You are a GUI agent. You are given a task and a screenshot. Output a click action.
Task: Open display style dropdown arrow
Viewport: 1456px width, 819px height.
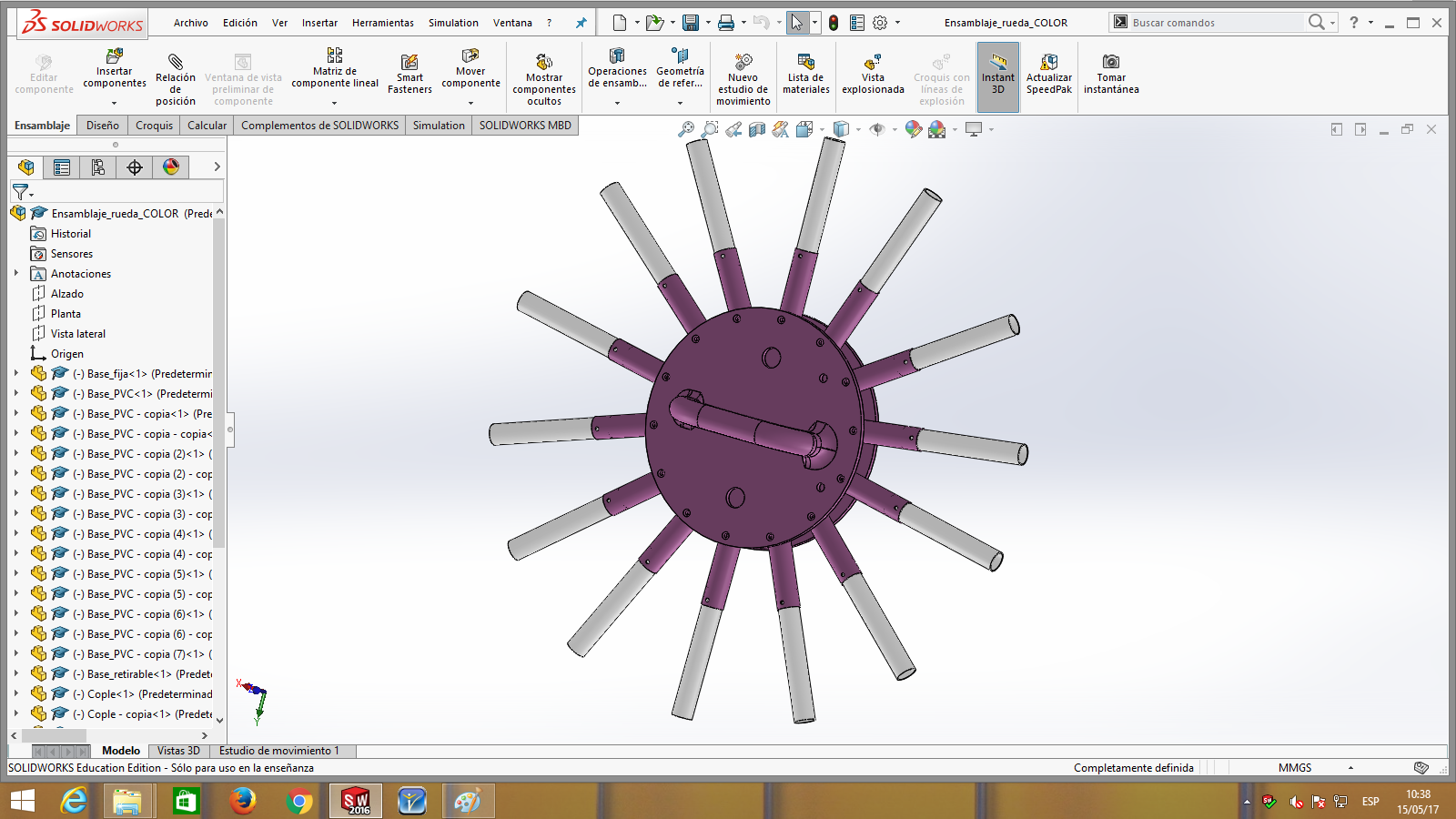tap(858, 130)
